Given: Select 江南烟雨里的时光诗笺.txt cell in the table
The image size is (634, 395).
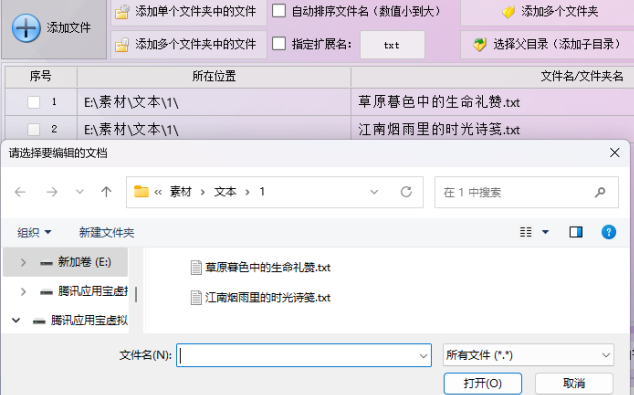Looking at the screenshot, I should [492, 129].
